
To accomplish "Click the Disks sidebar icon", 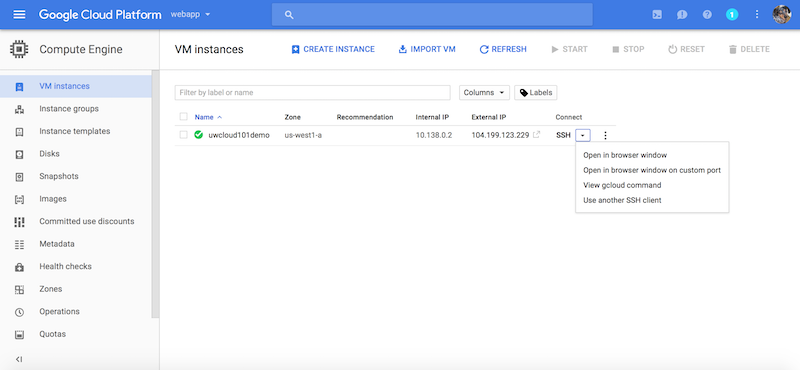I will [x=19, y=154].
